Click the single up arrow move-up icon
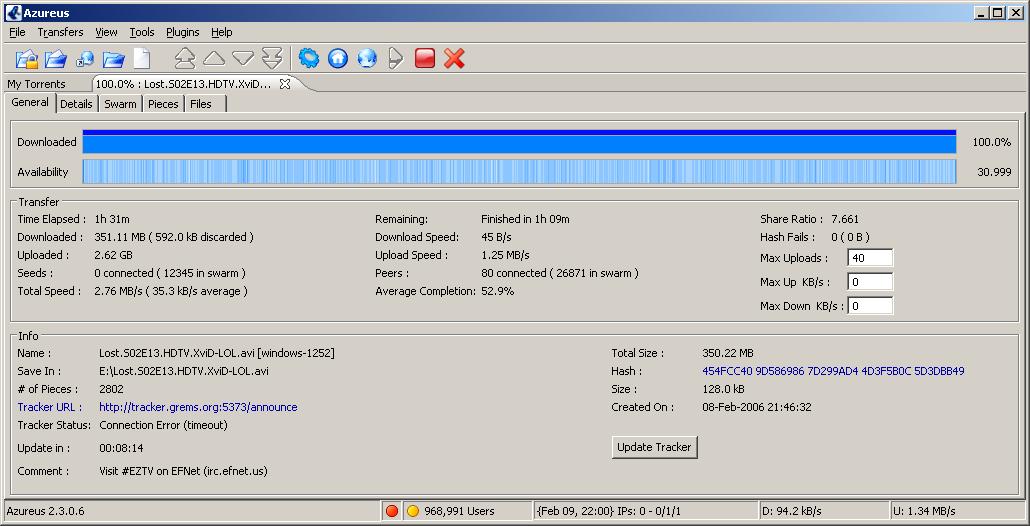 [214, 58]
